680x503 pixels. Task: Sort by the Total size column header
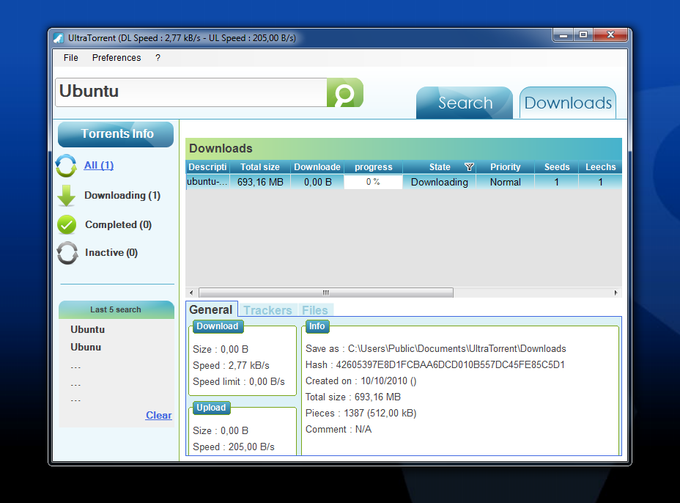coord(260,167)
